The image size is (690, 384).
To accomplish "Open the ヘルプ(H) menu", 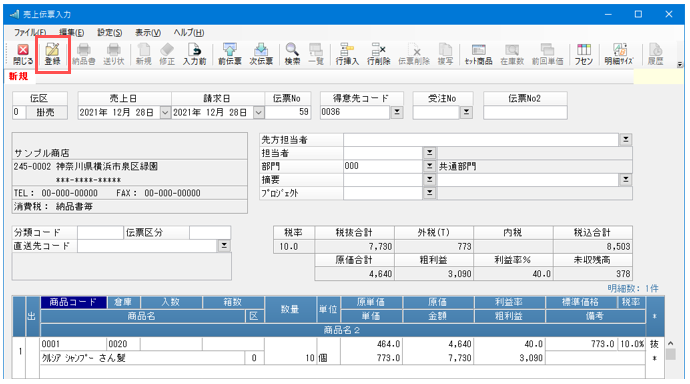I will (x=188, y=33).
